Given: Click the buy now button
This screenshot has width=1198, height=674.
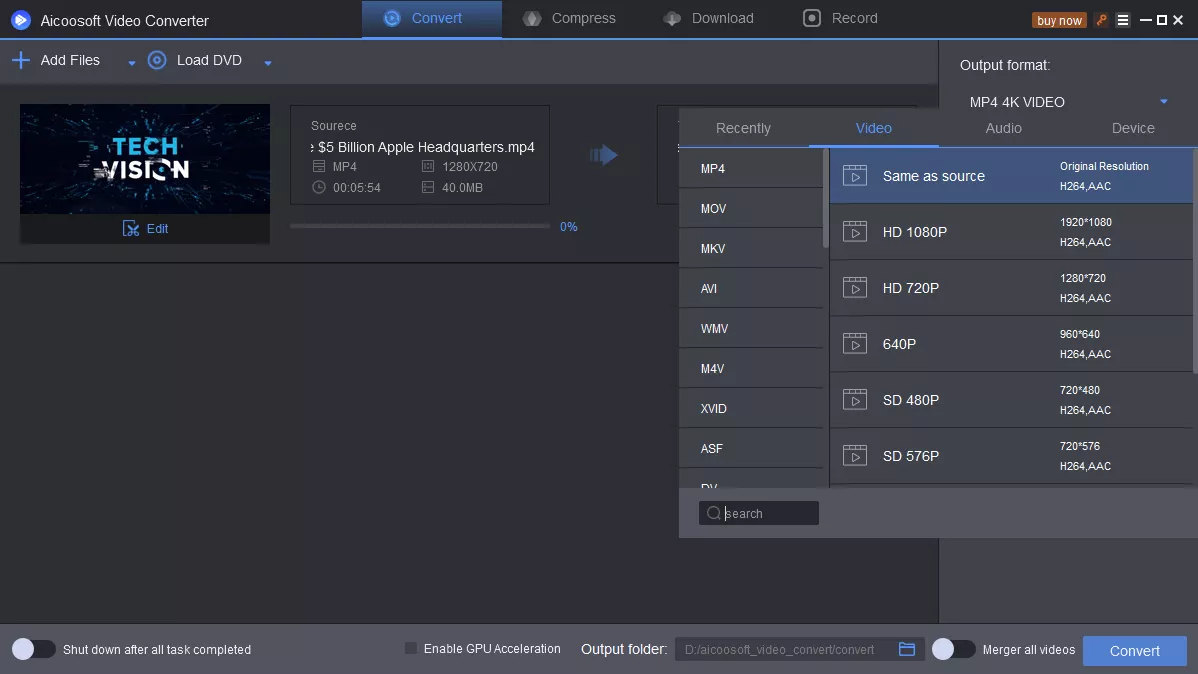Looking at the screenshot, I should [1059, 20].
